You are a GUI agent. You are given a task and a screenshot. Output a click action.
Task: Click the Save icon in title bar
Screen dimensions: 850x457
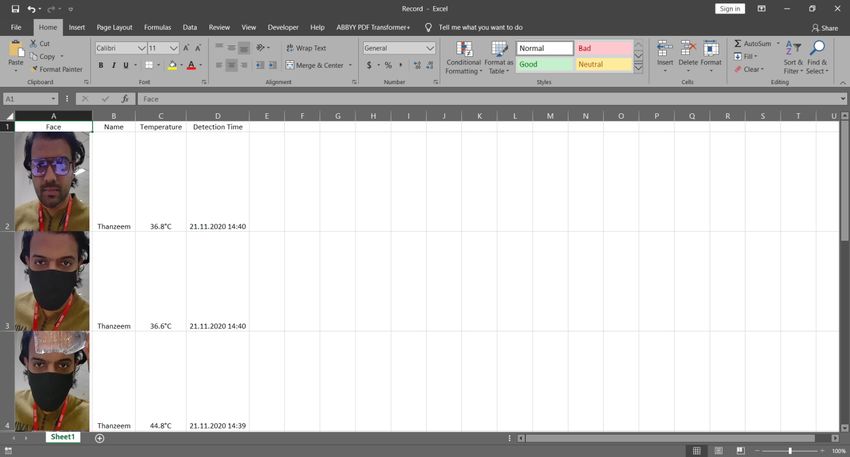[15, 9]
